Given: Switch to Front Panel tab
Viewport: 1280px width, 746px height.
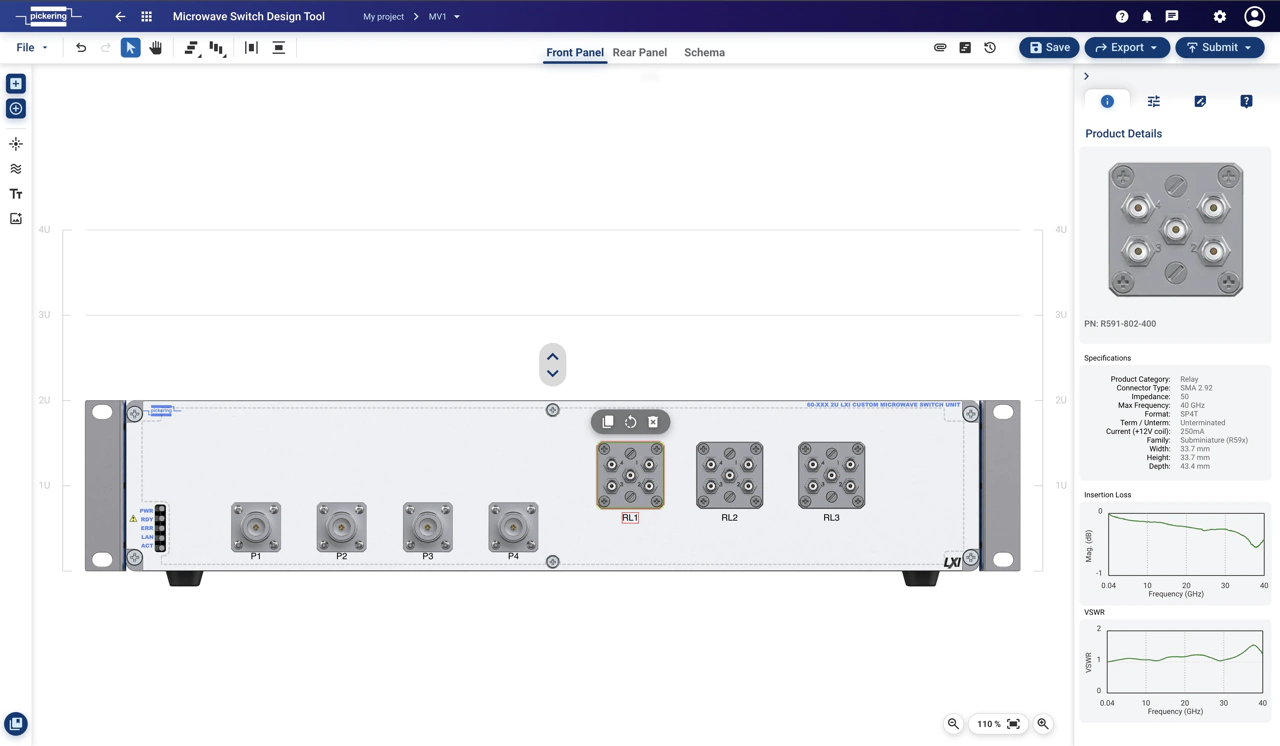Looking at the screenshot, I should point(575,53).
